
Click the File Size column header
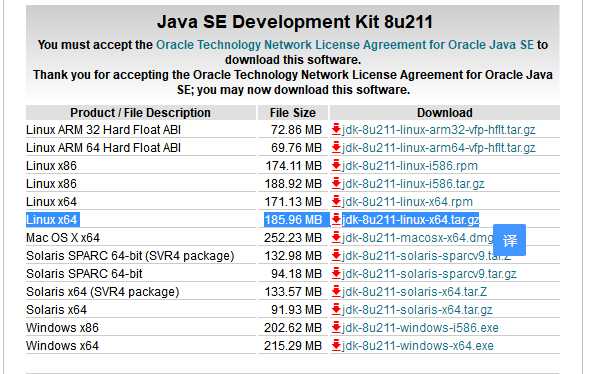coord(293,113)
